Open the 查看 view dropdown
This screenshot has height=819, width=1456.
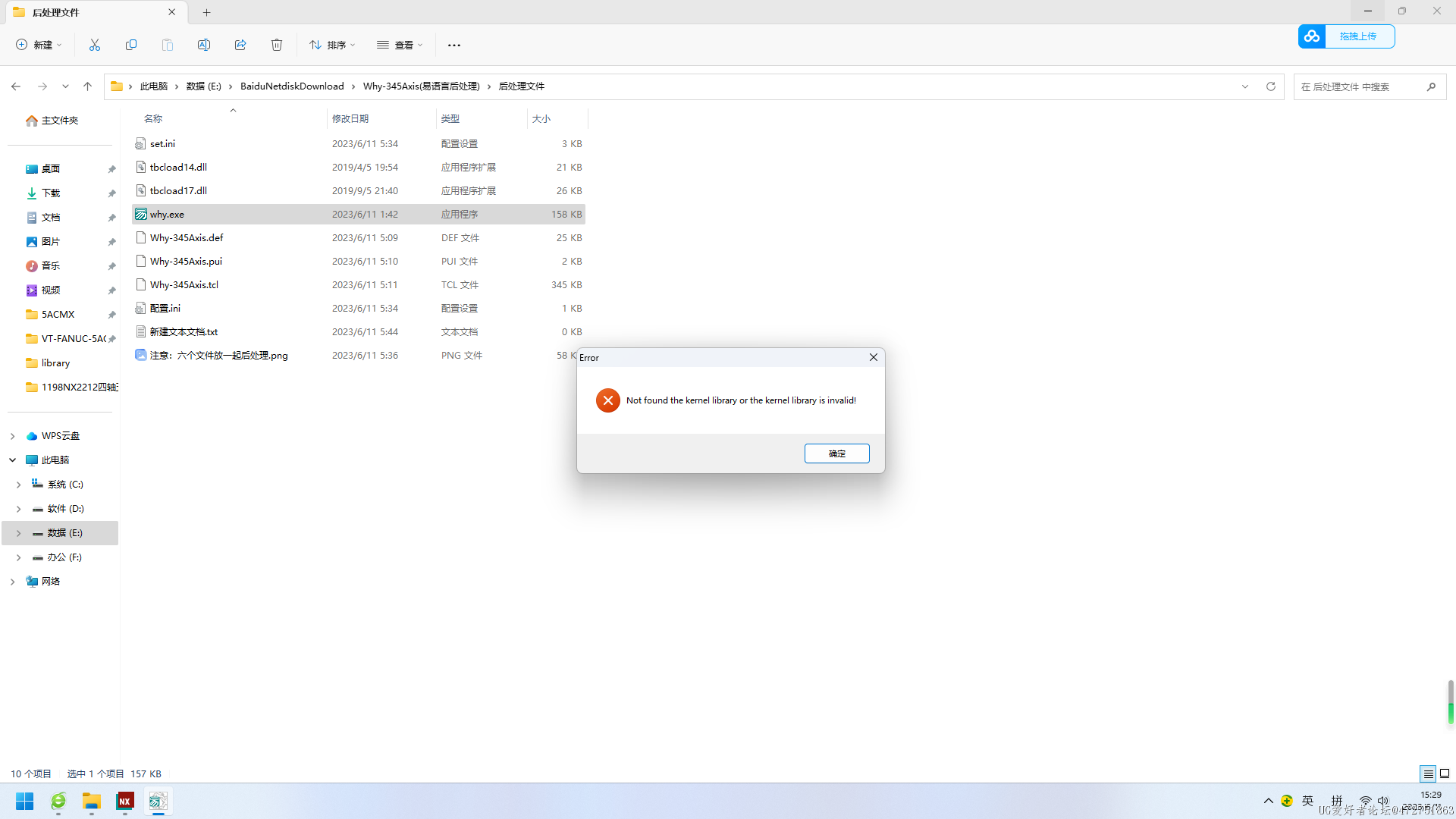(400, 45)
